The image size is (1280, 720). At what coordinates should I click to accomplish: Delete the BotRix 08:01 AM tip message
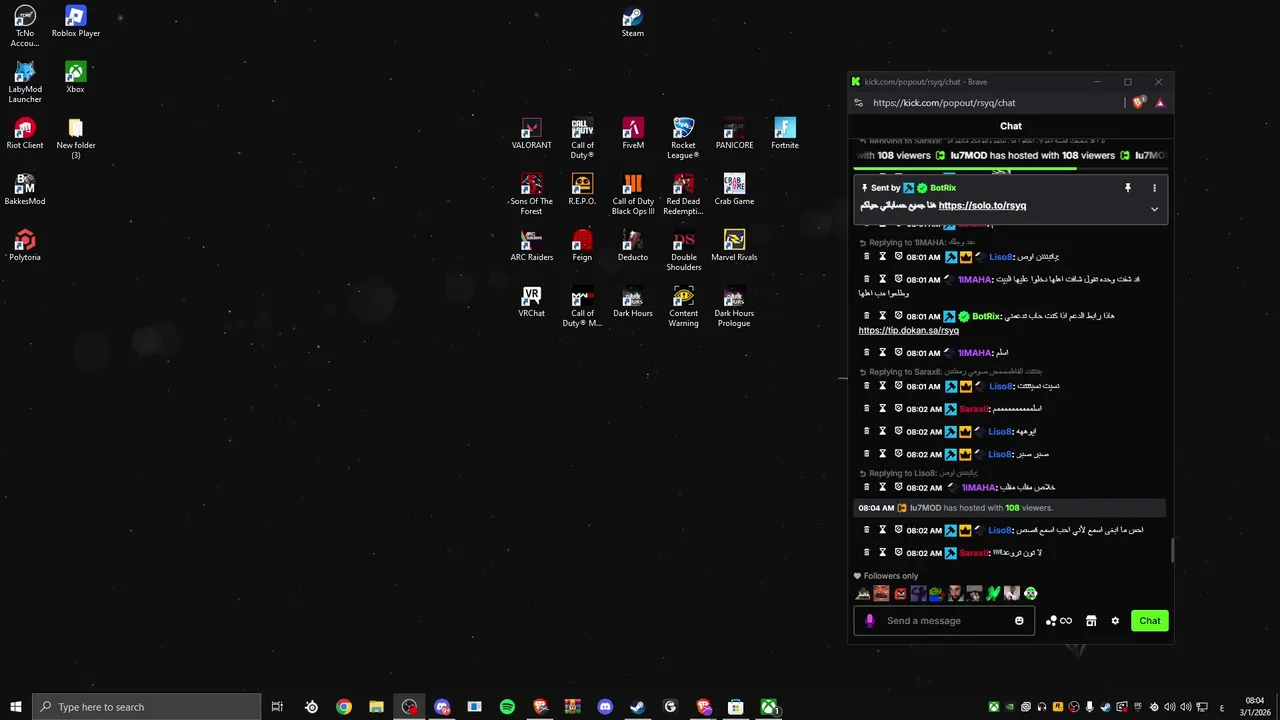867,316
